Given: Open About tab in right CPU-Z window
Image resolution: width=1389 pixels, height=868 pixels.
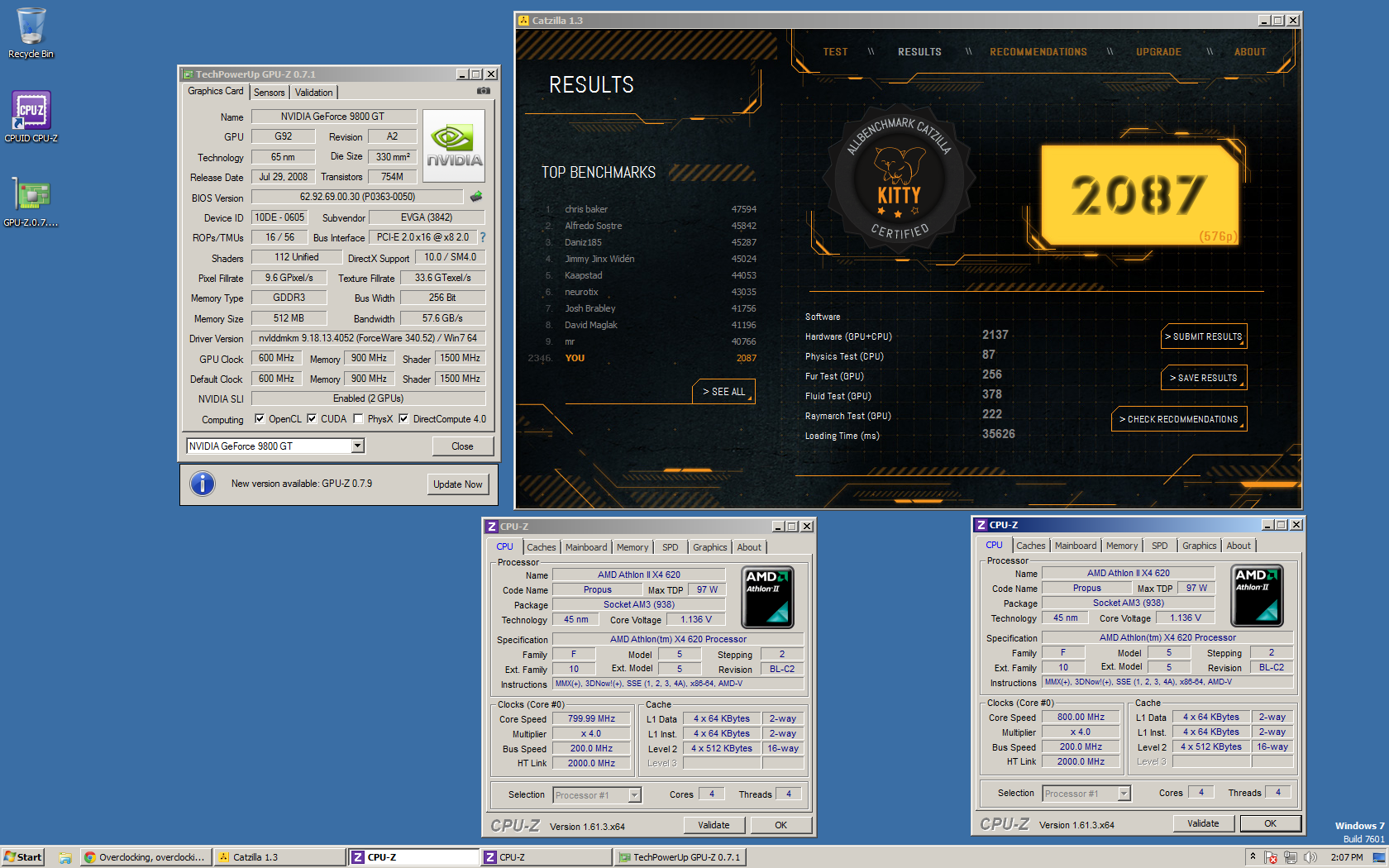Looking at the screenshot, I should pyautogui.click(x=1239, y=546).
